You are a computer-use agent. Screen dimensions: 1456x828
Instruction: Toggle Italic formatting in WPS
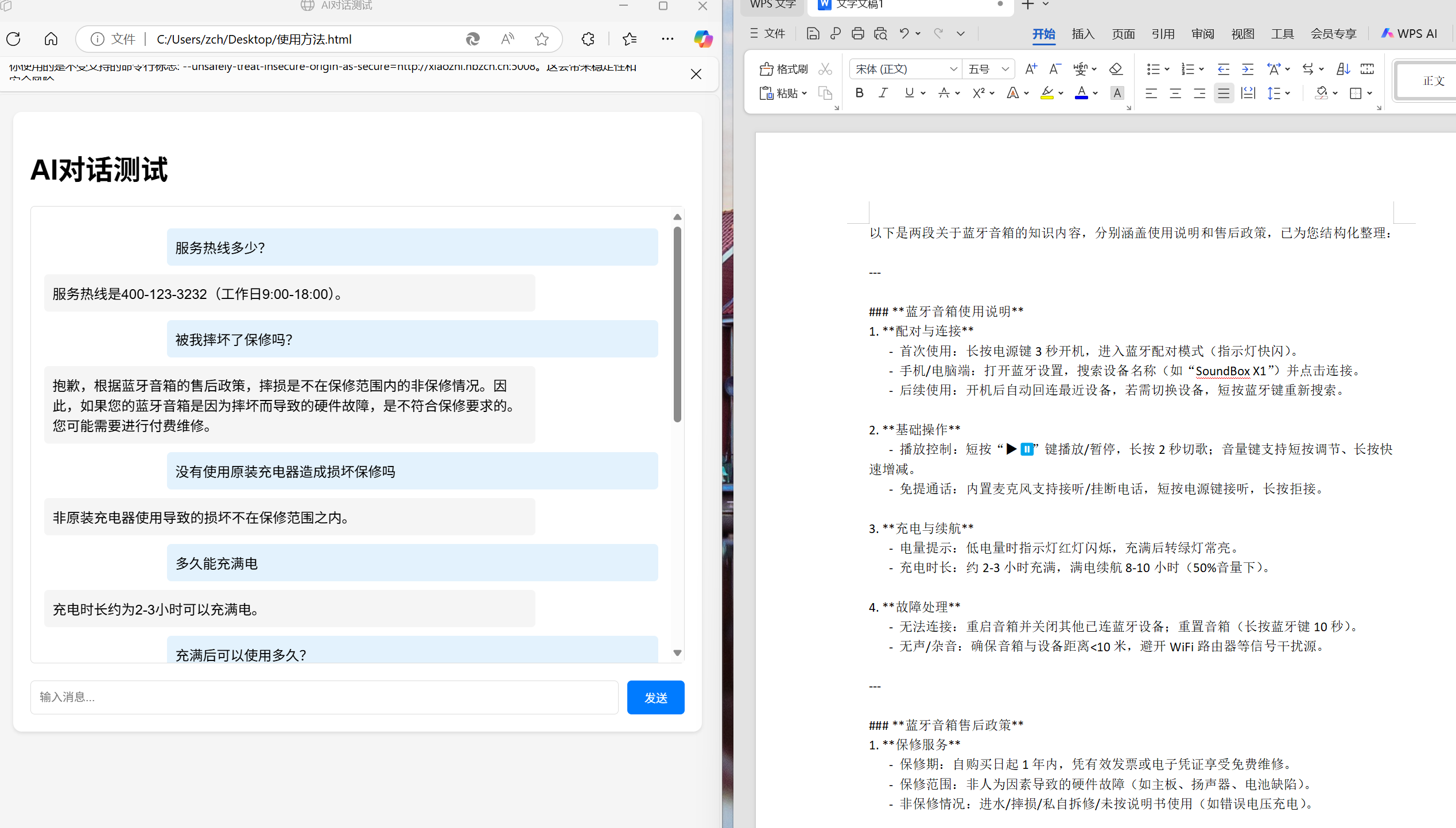883,93
